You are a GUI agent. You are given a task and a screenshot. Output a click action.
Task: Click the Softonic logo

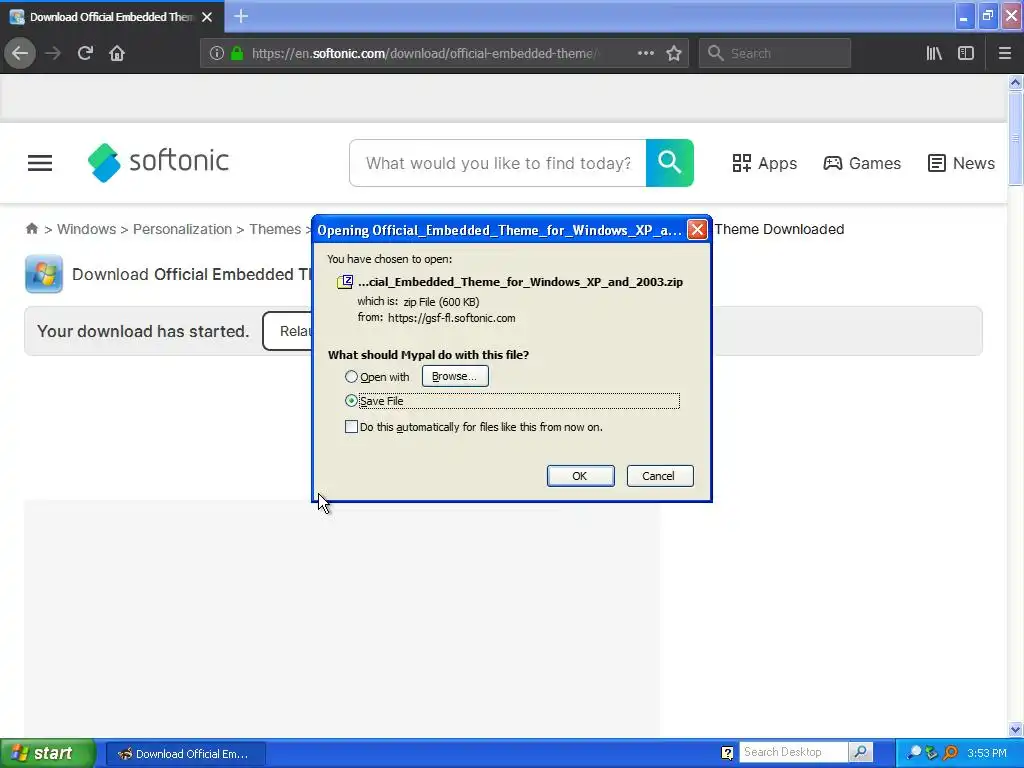coord(158,162)
